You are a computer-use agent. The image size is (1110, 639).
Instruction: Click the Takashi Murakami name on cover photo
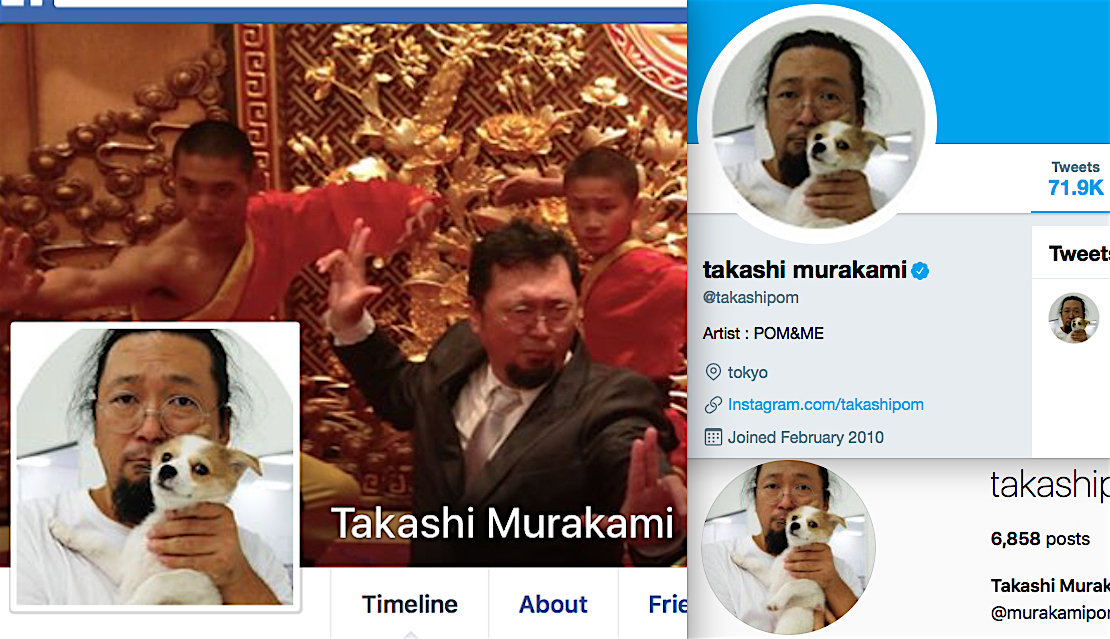(x=502, y=523)
